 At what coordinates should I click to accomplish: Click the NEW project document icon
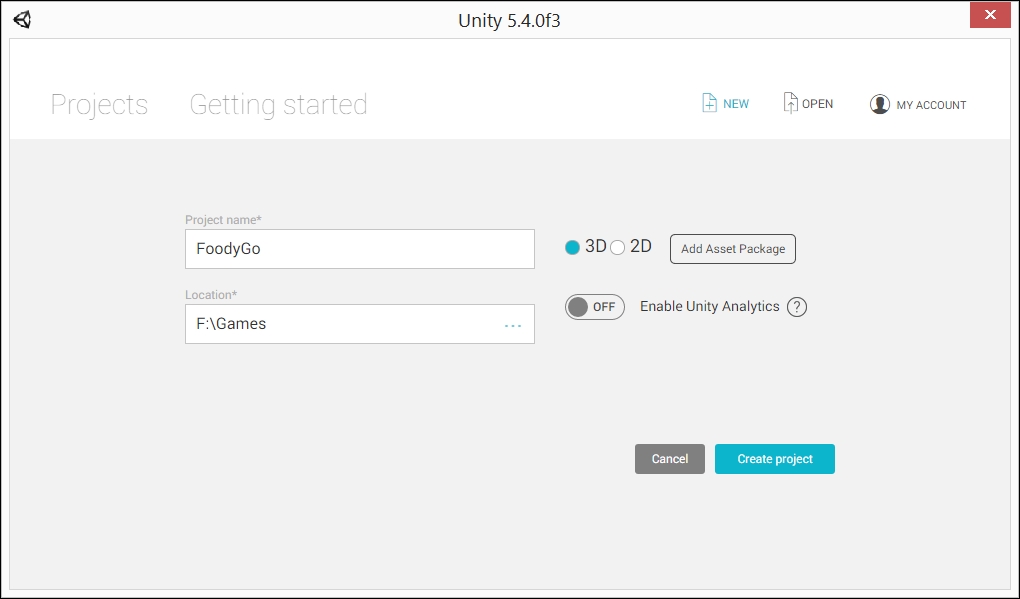tap(709, 103)
